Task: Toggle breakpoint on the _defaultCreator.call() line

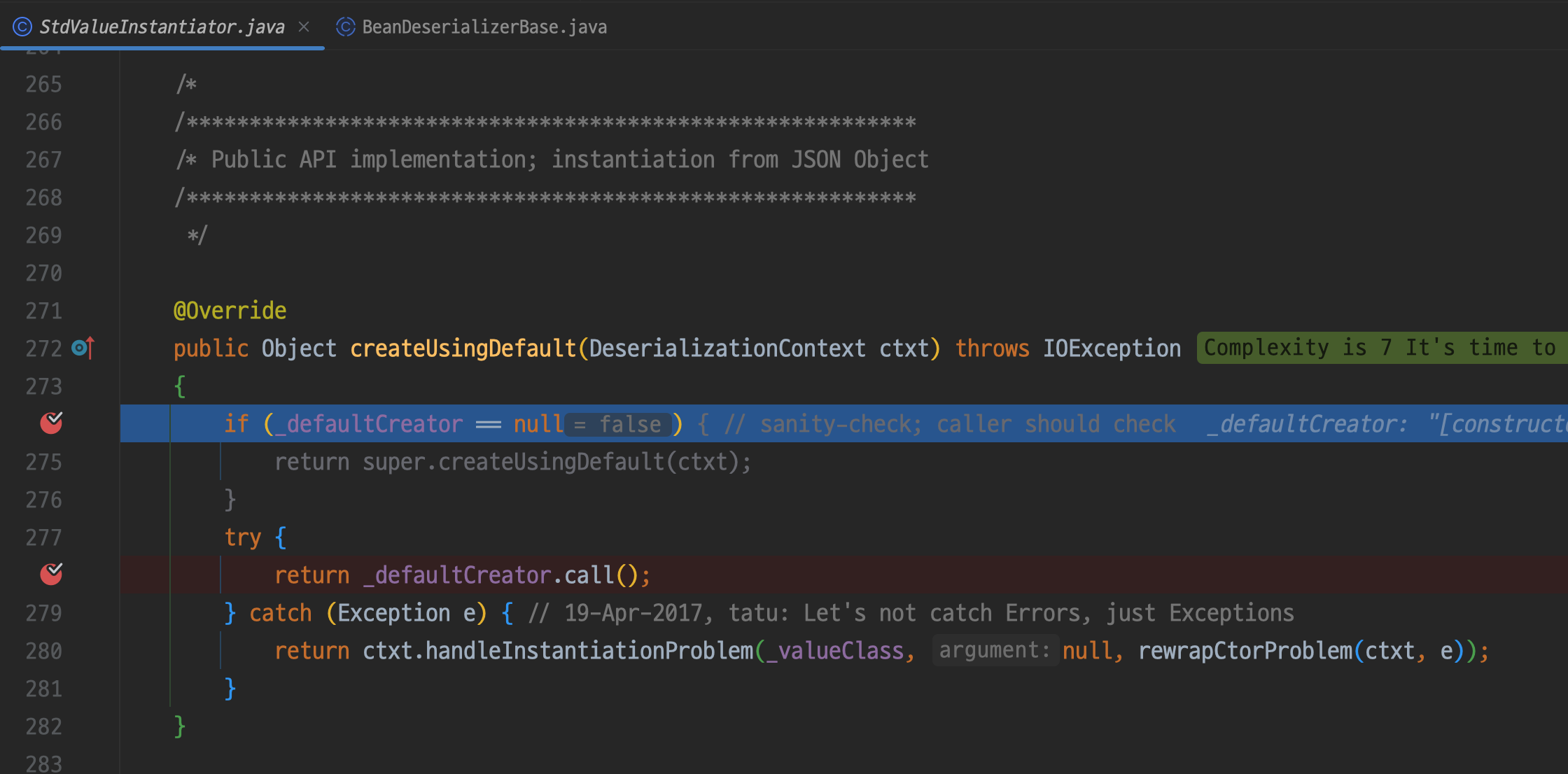Action: pos(51,574)
